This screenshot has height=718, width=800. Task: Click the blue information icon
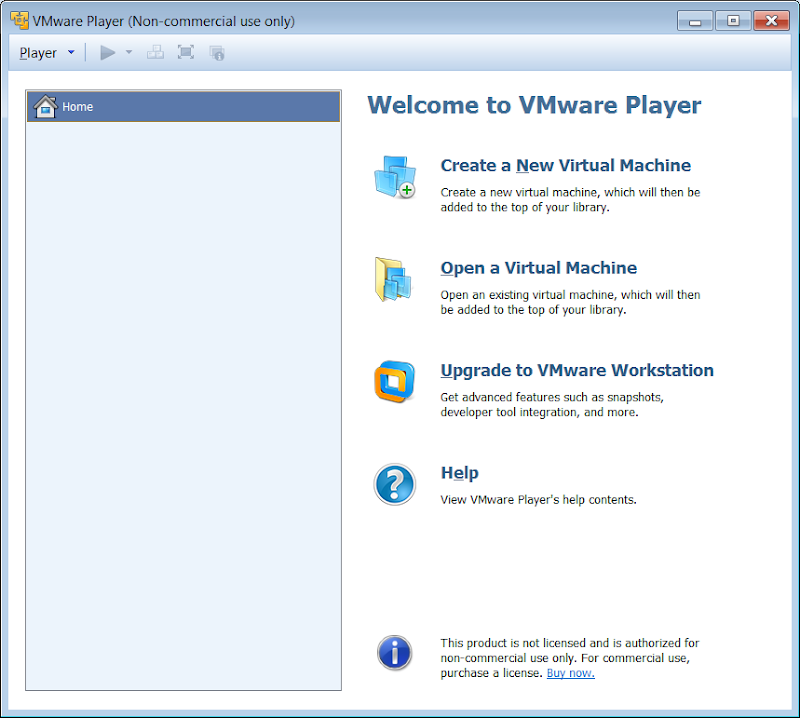pos(394,653)
